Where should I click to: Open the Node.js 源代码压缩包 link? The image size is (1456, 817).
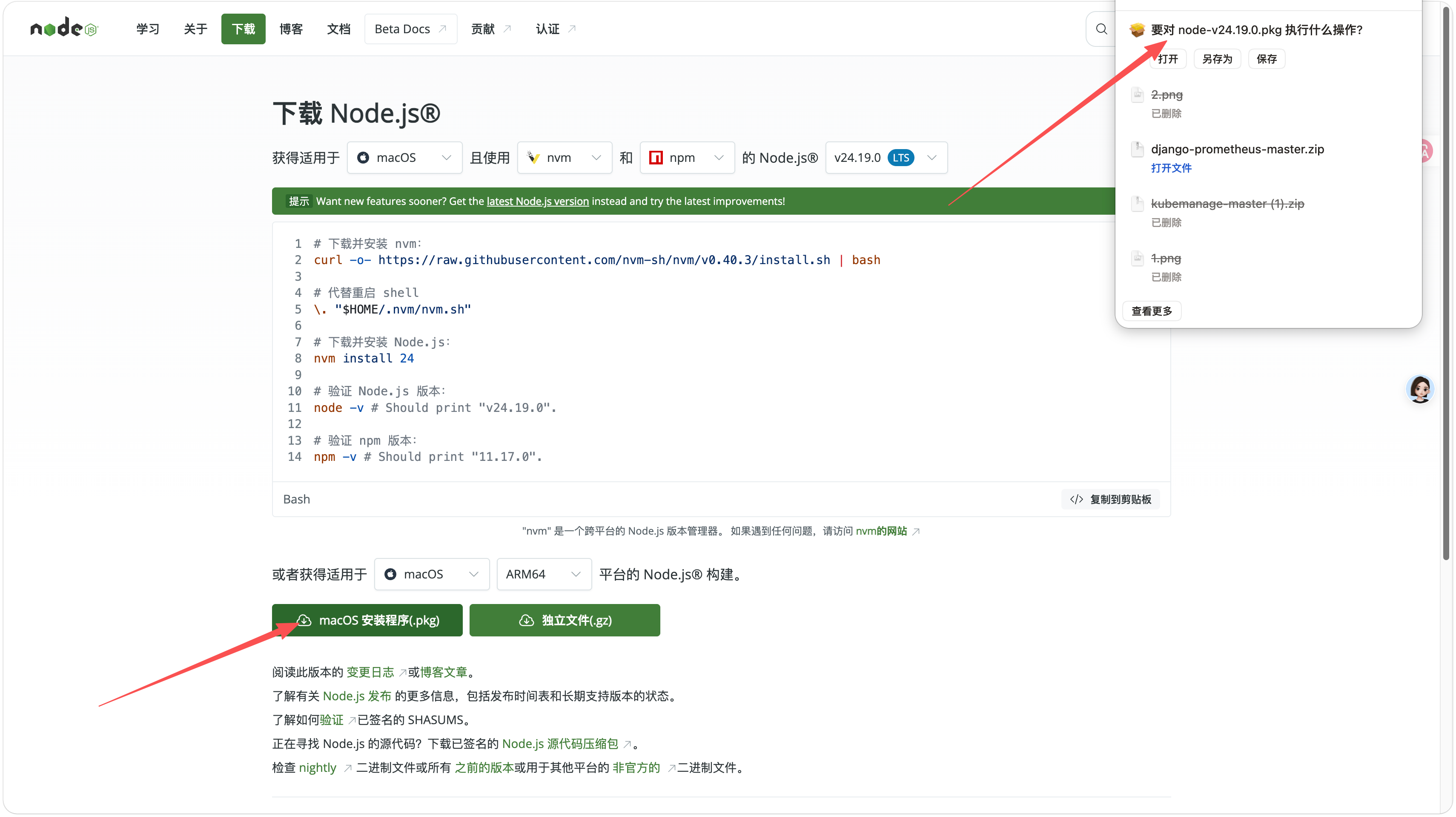[559, 743]
